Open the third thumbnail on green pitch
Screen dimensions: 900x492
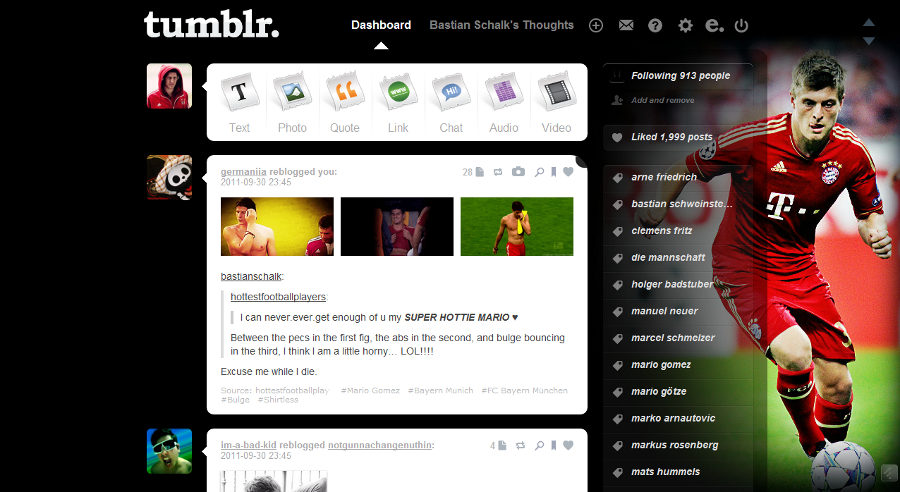pos(517,226)
